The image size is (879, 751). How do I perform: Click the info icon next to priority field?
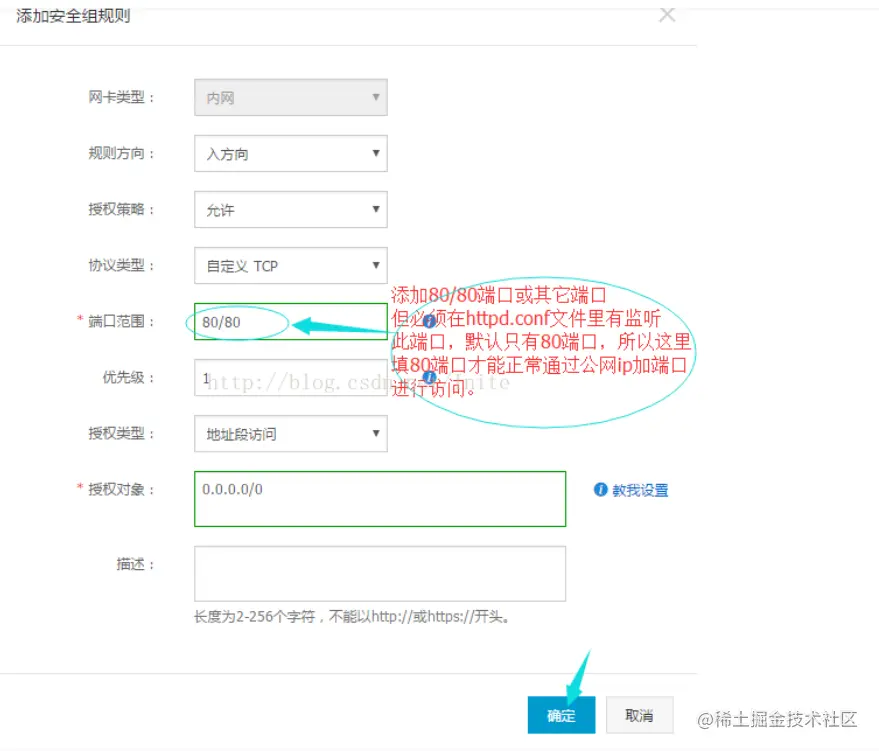pyautogui.click(x=429, y=377)
